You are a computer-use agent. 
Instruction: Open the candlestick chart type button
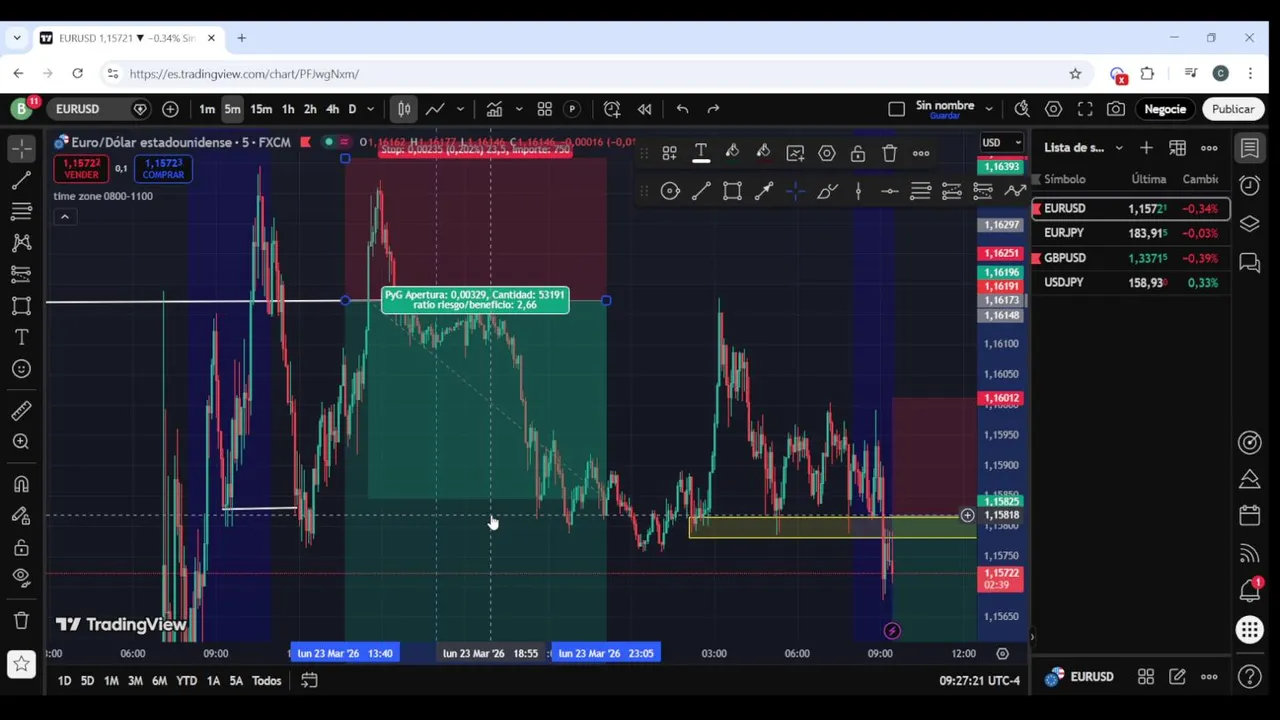404,109
